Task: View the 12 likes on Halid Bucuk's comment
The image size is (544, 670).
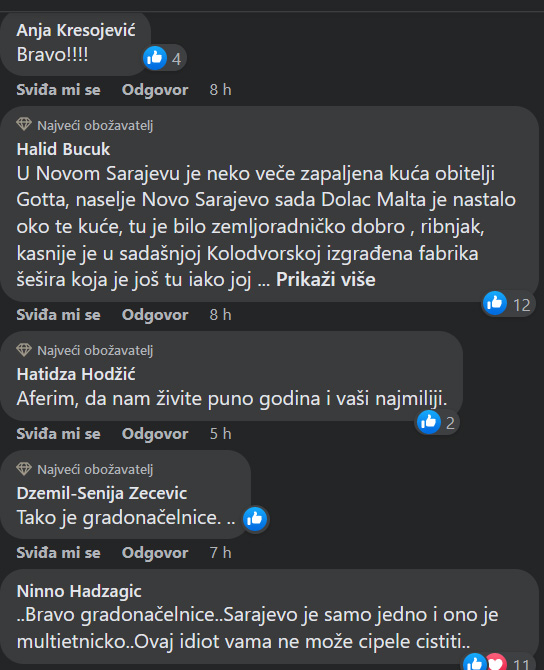Action: [x=509, y=304]
